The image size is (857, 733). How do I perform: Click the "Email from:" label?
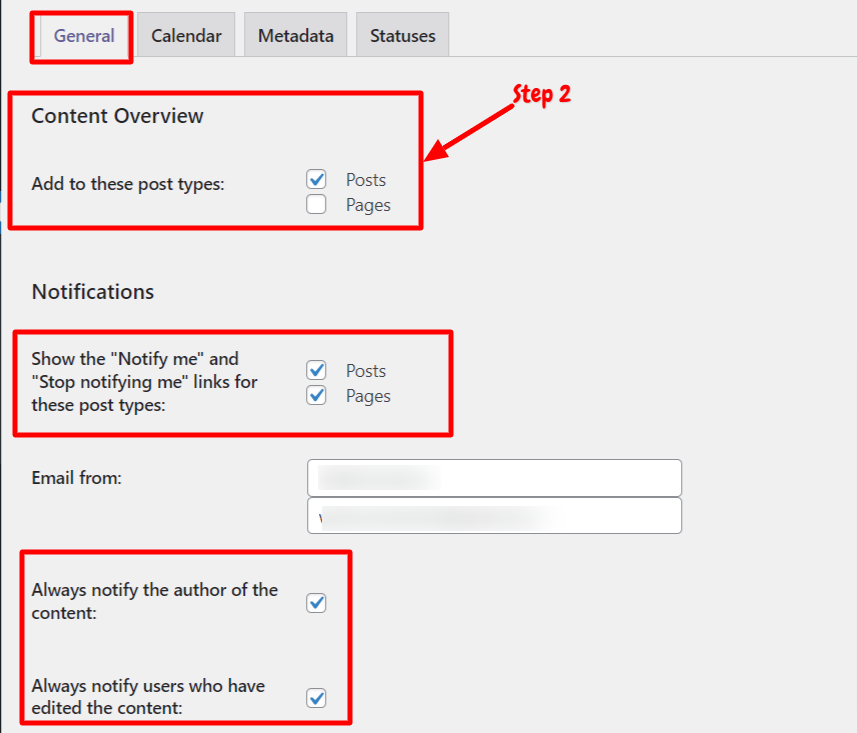77,478
